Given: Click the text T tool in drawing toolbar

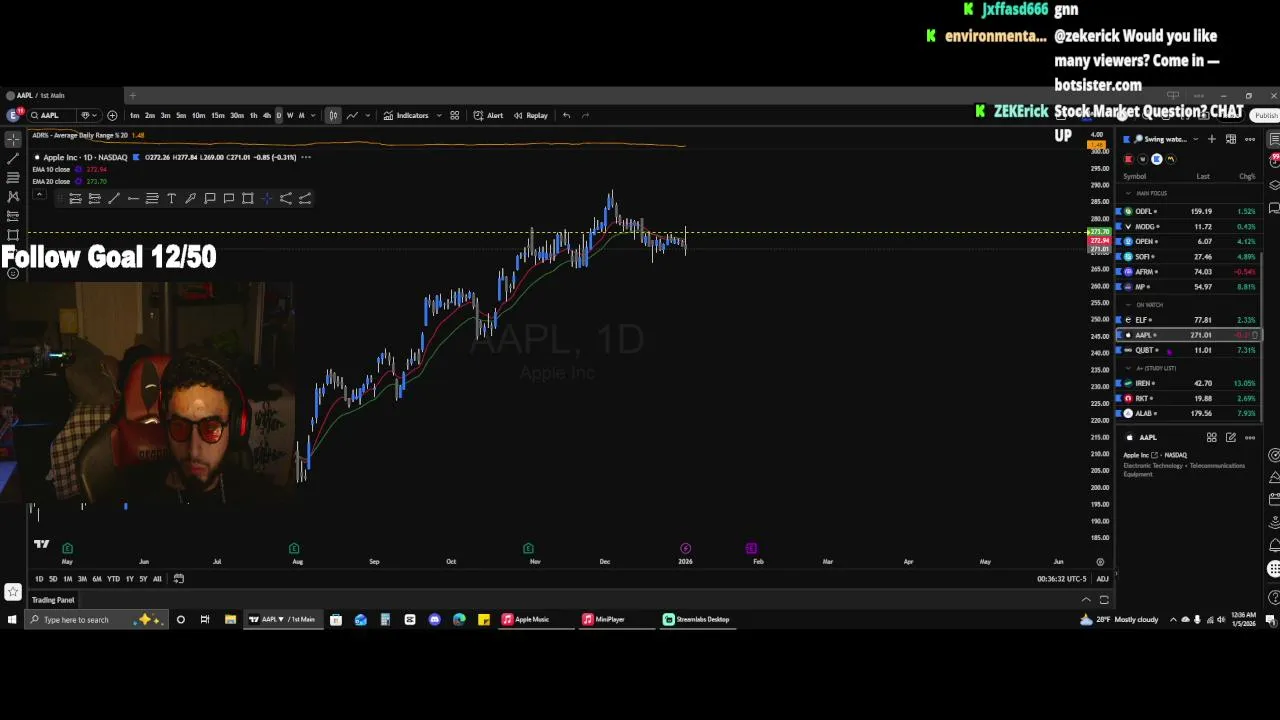Looking at the screenshot, I should (x=171, y=198).
